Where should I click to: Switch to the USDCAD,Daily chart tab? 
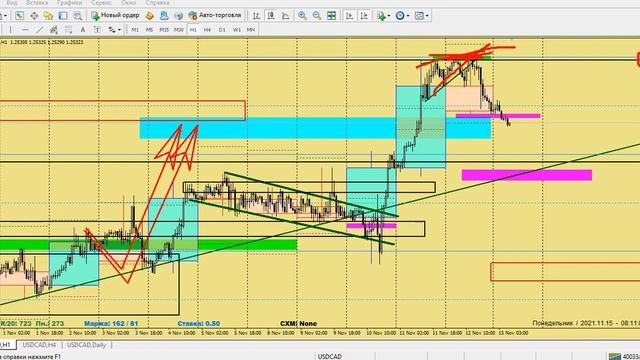pos(87,345)
